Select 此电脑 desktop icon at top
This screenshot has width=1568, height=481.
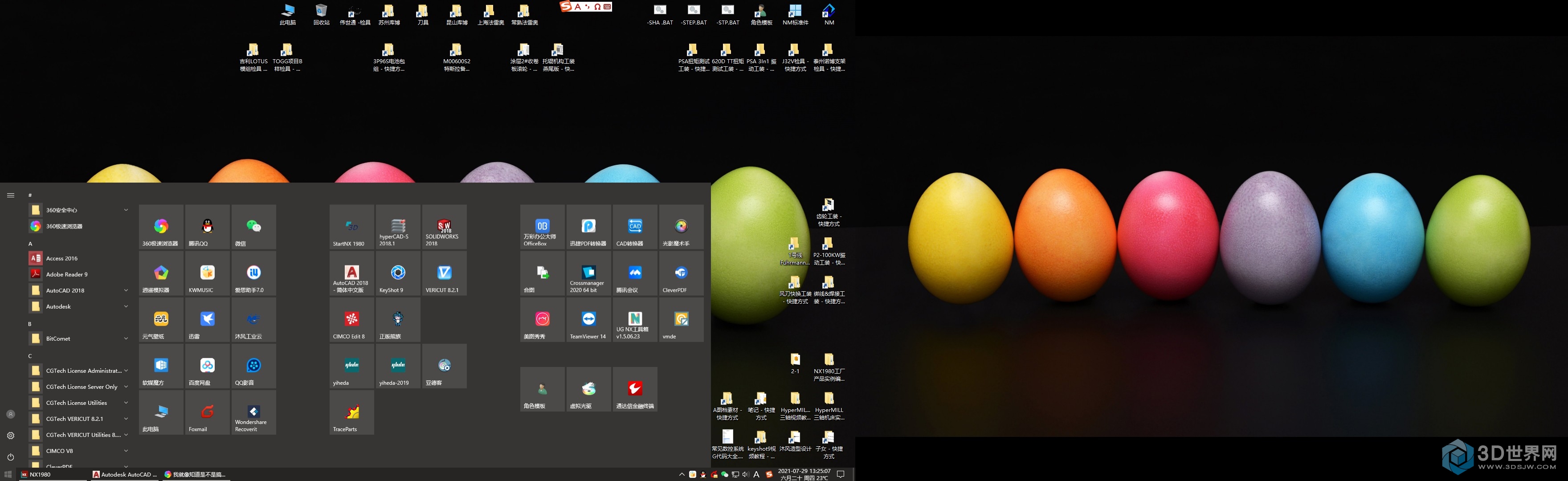point(288,15)
